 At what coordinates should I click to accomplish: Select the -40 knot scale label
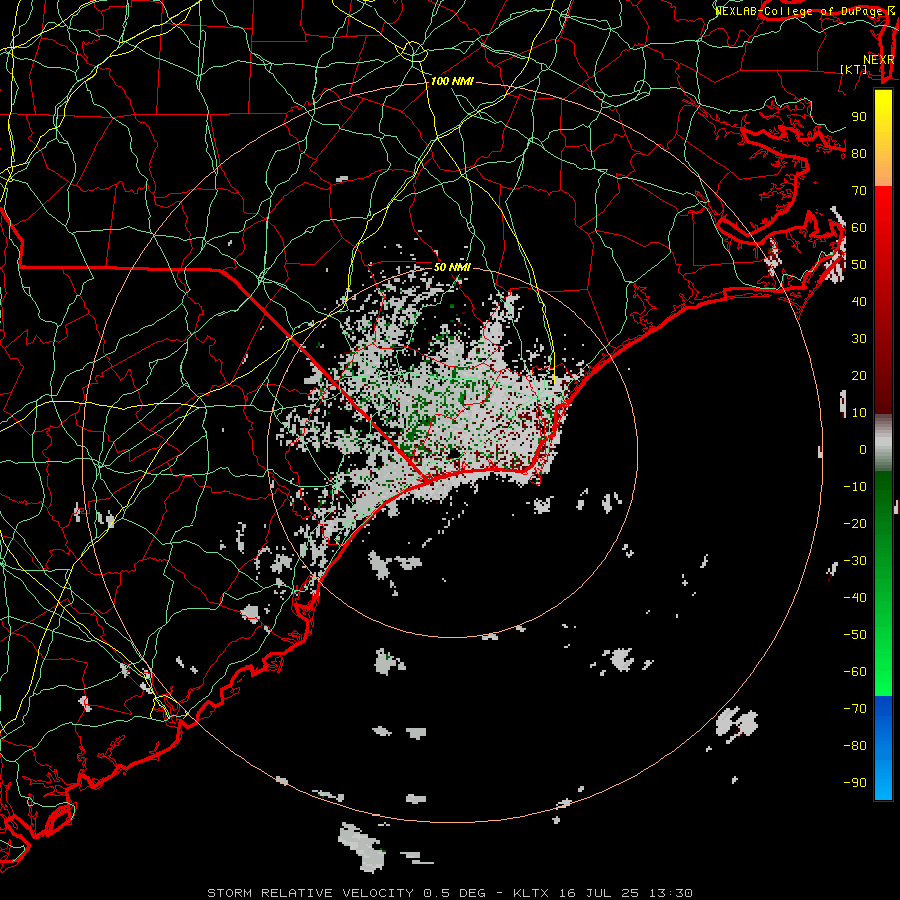pos(855,598)
